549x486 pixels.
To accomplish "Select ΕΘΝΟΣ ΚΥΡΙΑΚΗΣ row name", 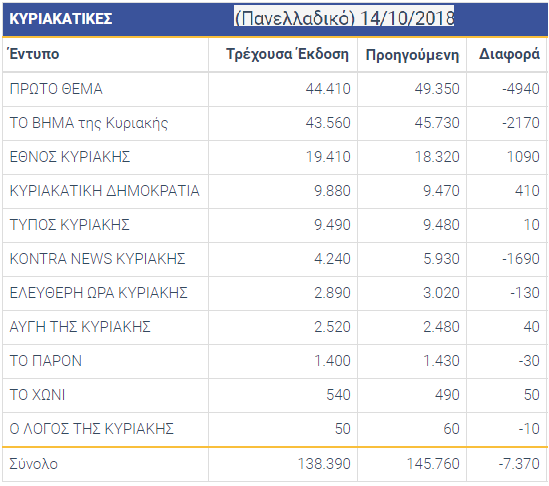I will coord(70,157).
